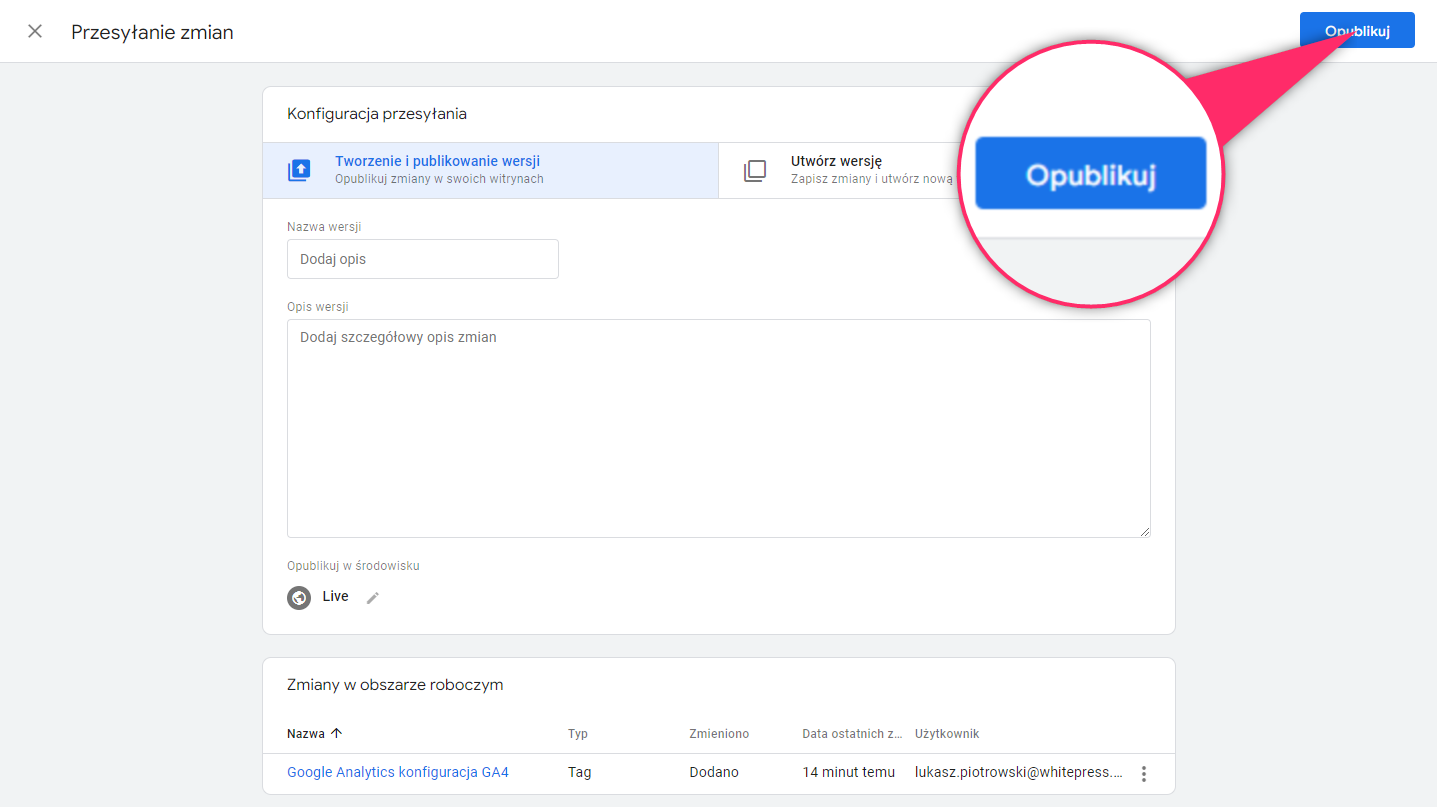The height and width of the screenshot is (807, 1437).
Task: Click the Użytkownik column header
Action: [x=947, y=733]
